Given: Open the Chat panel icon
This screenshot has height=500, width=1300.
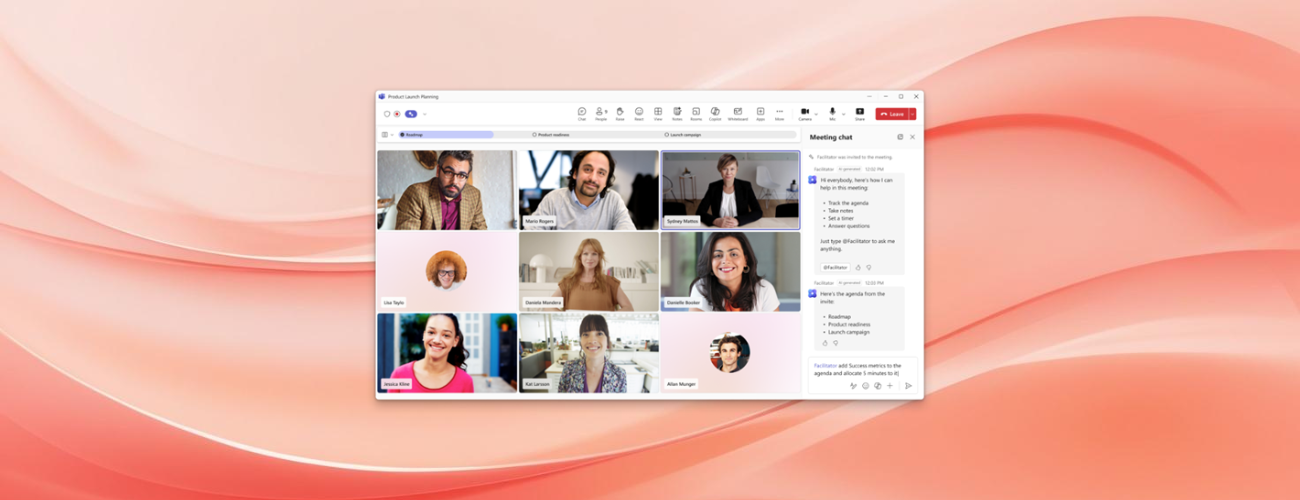Looking at the screenshot, I should pyautogui.click(x=582, y=113).
